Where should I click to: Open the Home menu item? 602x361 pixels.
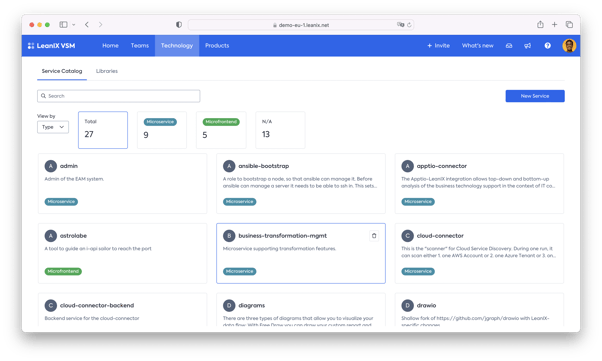(110, 46)
